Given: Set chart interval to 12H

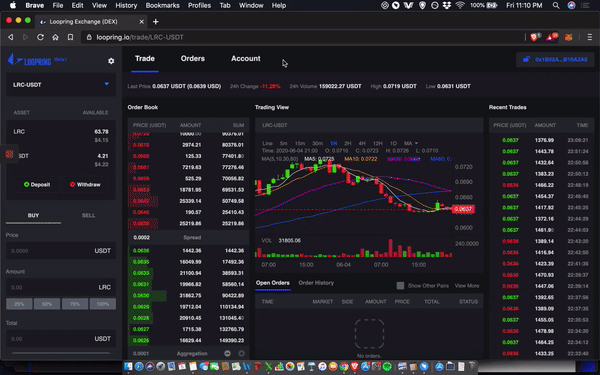Looking at the screenshot, I should 378,143.
